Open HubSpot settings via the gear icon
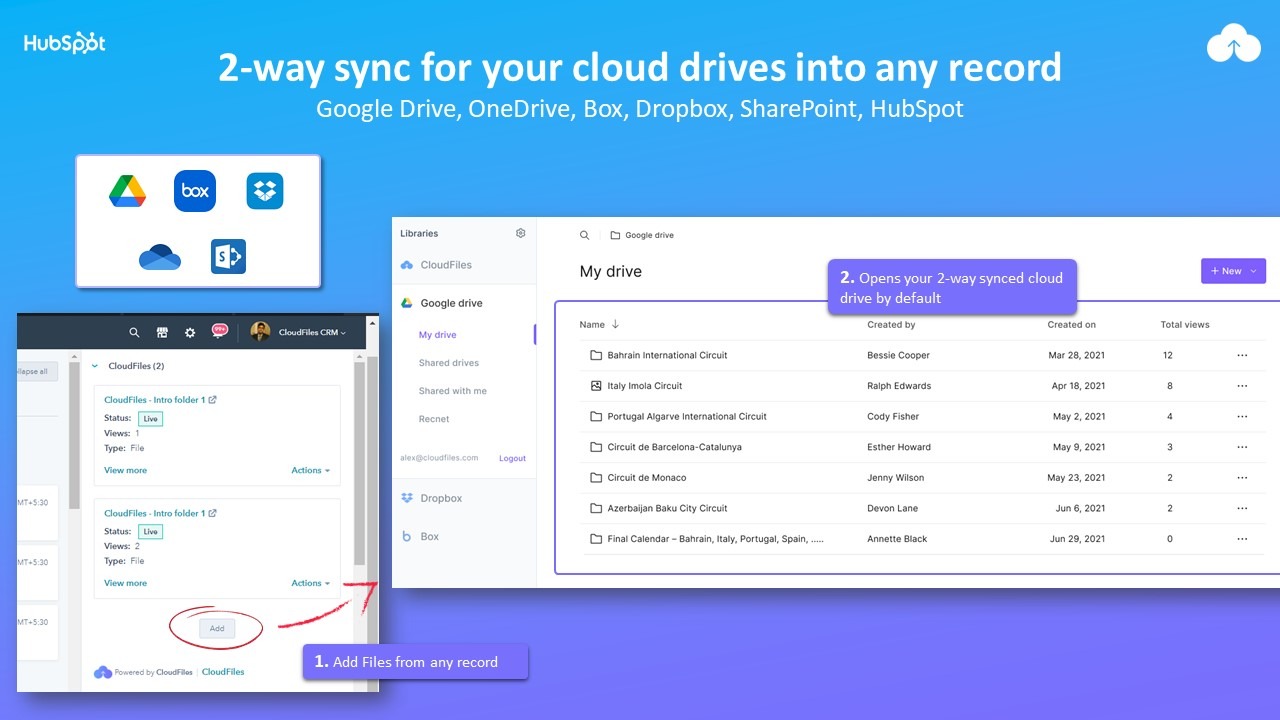This screenshot has height=720, width=1280. [x=189, y=332]
